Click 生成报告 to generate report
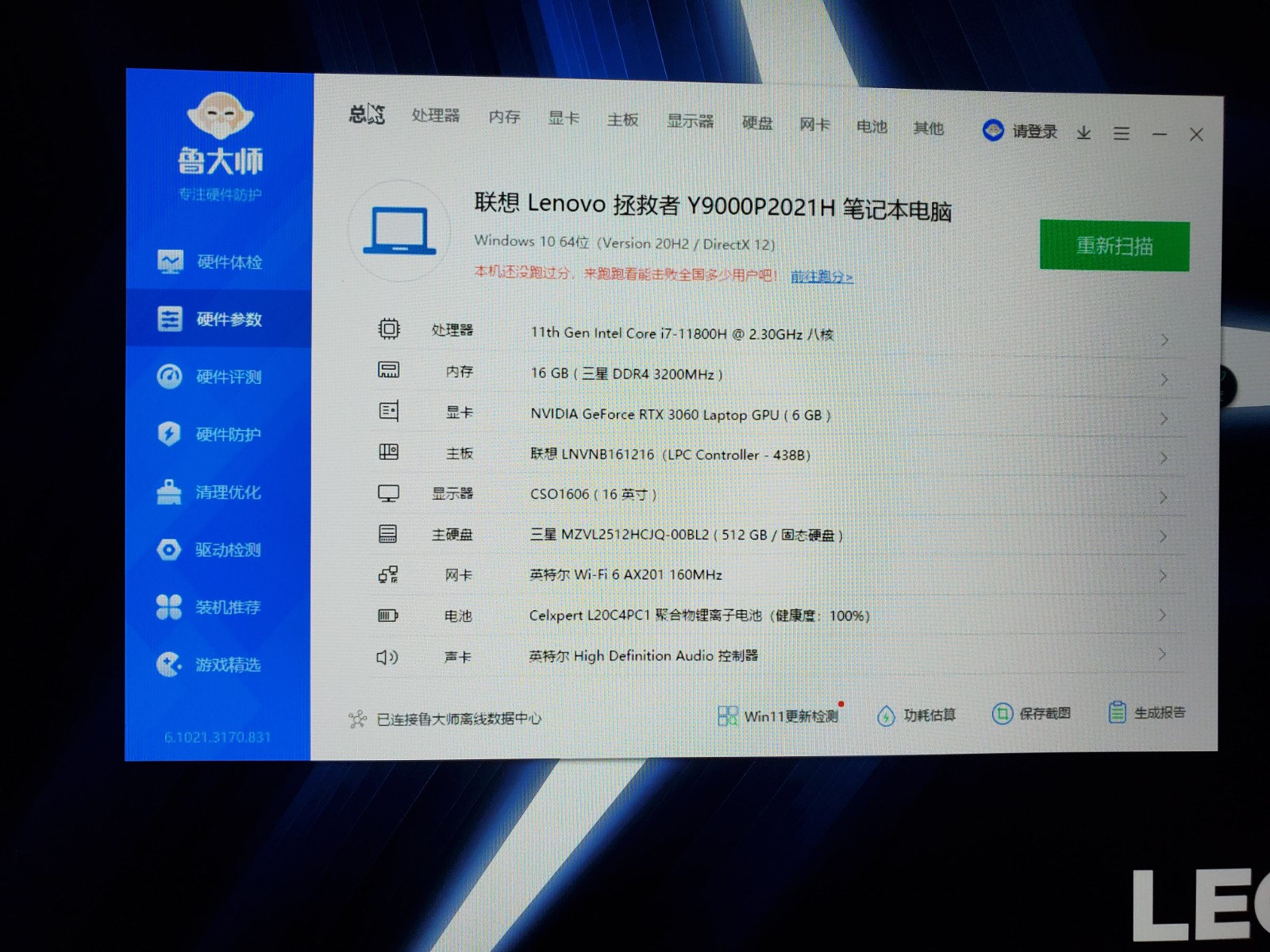 click(x=1146, y=712)
